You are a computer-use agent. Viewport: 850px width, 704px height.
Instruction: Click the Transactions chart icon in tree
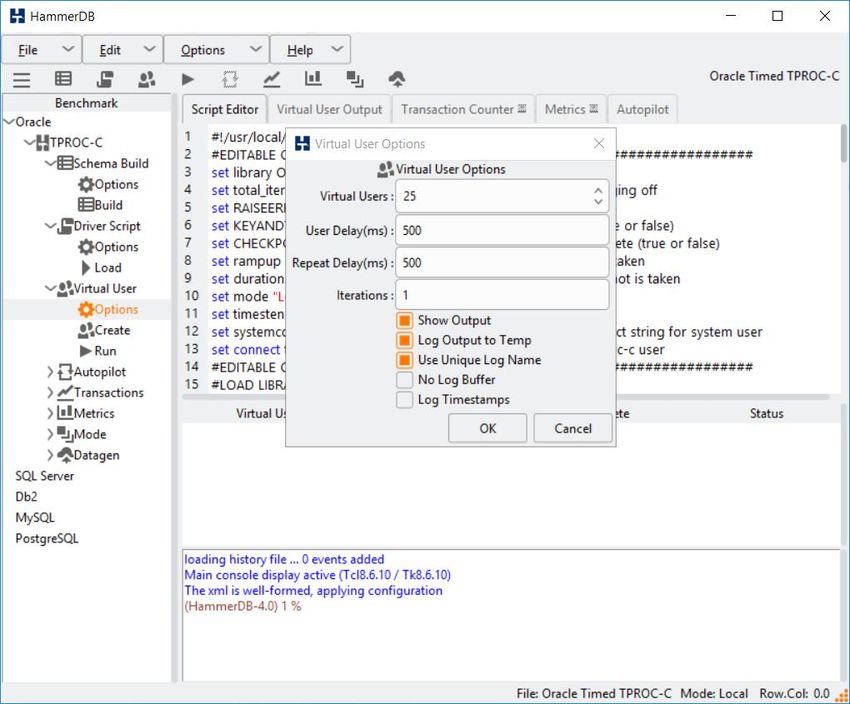65,392
